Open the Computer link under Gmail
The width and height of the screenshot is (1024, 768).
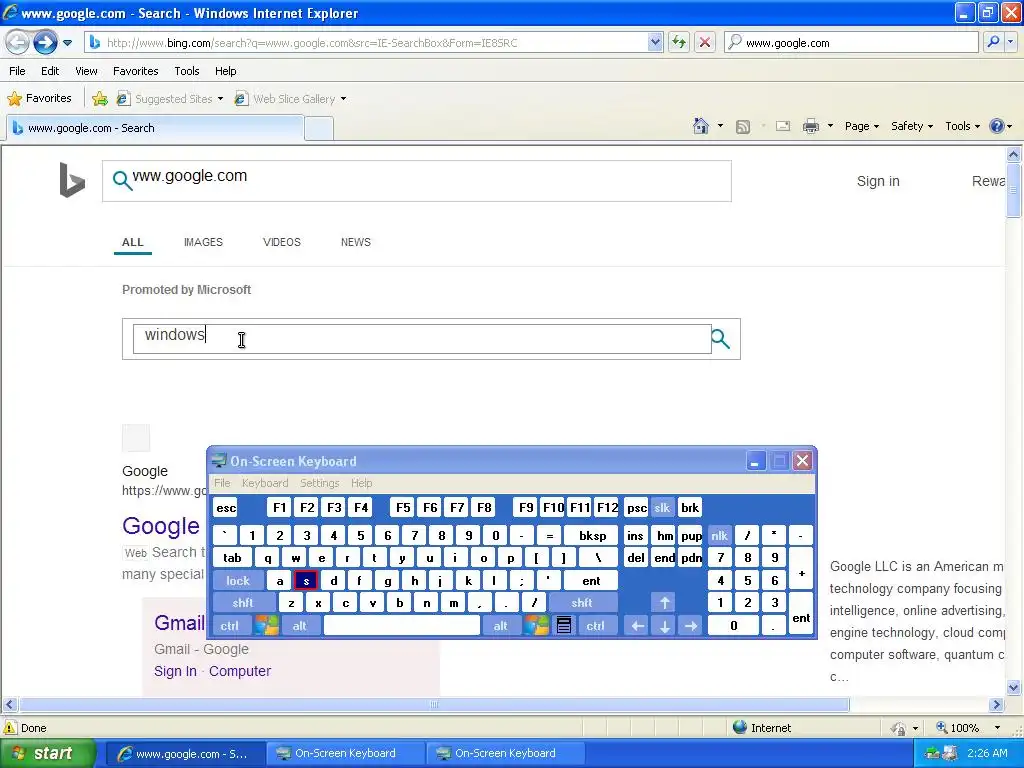(x=240, y=671)
